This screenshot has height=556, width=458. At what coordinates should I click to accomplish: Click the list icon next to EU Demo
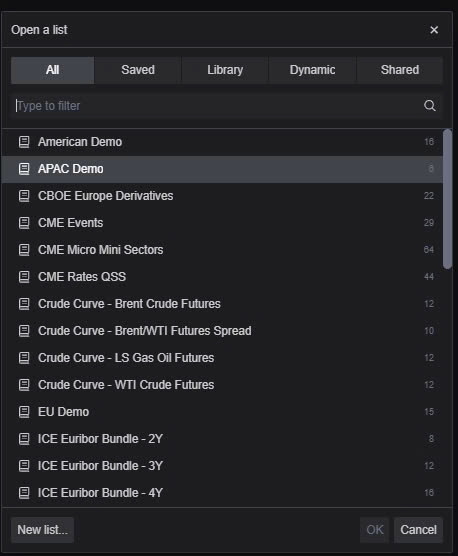(24, 412)
